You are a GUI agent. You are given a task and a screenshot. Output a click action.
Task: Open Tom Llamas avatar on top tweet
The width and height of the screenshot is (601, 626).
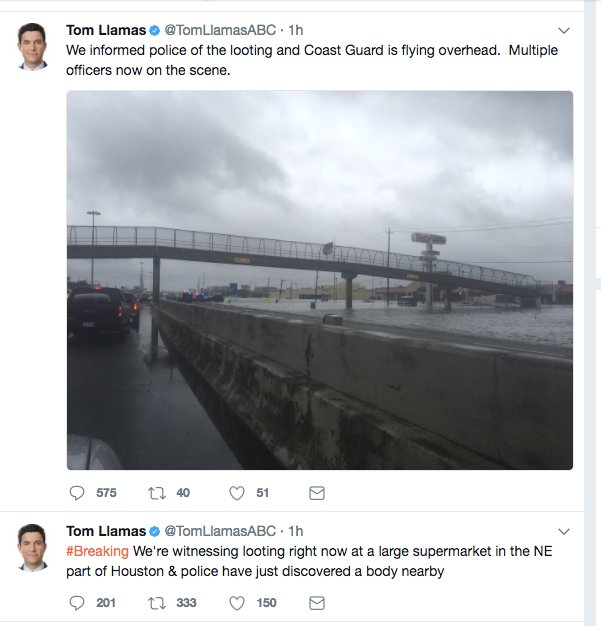click(33, 46)
